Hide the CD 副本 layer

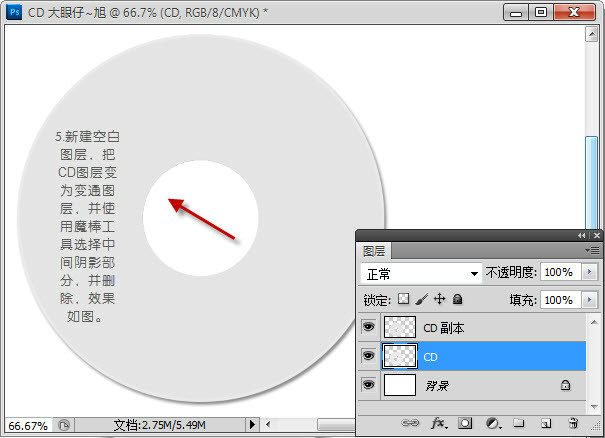coord(368,327)
